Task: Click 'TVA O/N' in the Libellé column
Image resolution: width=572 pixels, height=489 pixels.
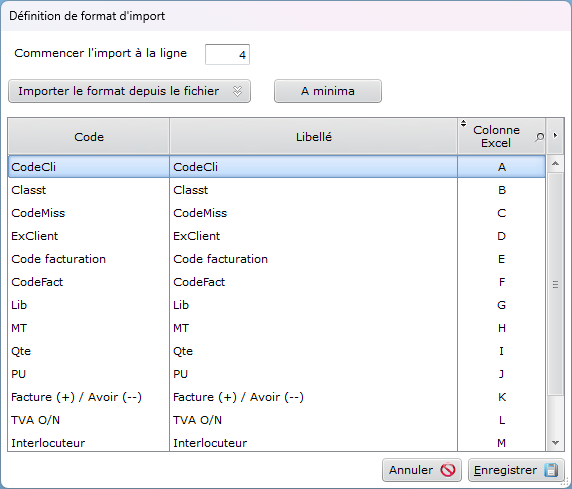Action: [x=313, y=420]
